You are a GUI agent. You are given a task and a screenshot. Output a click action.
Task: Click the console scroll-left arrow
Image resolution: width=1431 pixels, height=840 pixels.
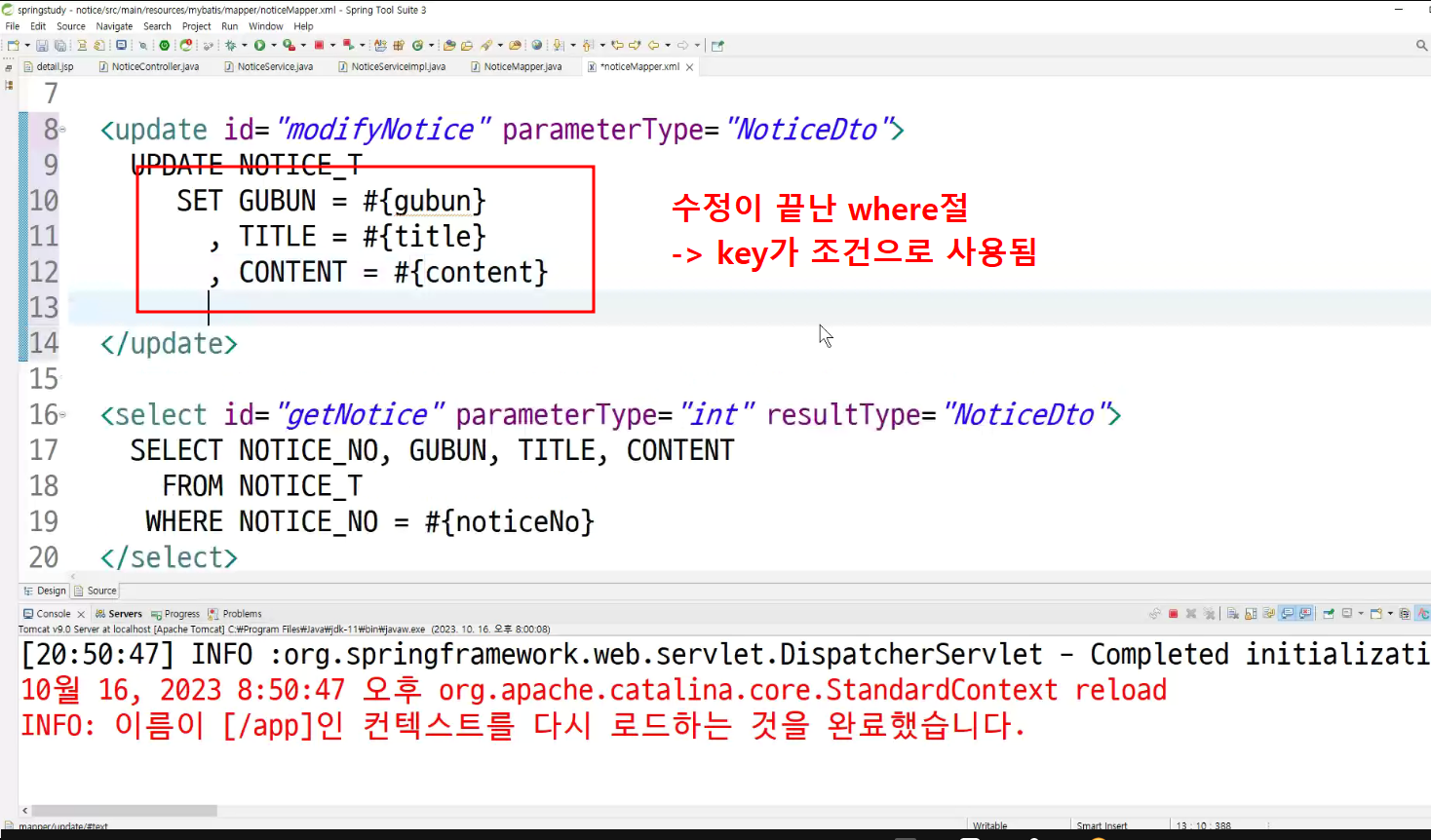point(25,811)
